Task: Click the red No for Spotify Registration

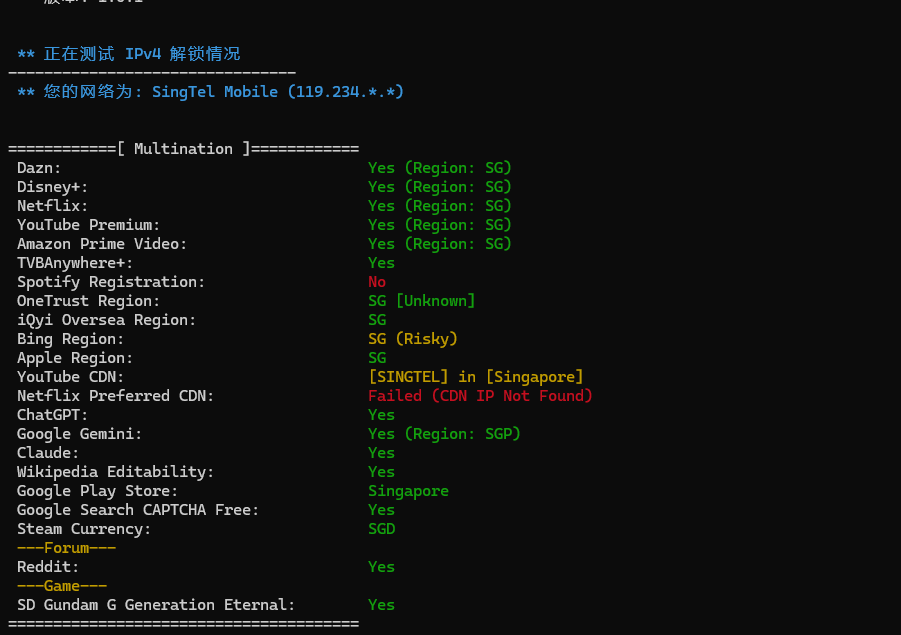Action: coord(377,282)
